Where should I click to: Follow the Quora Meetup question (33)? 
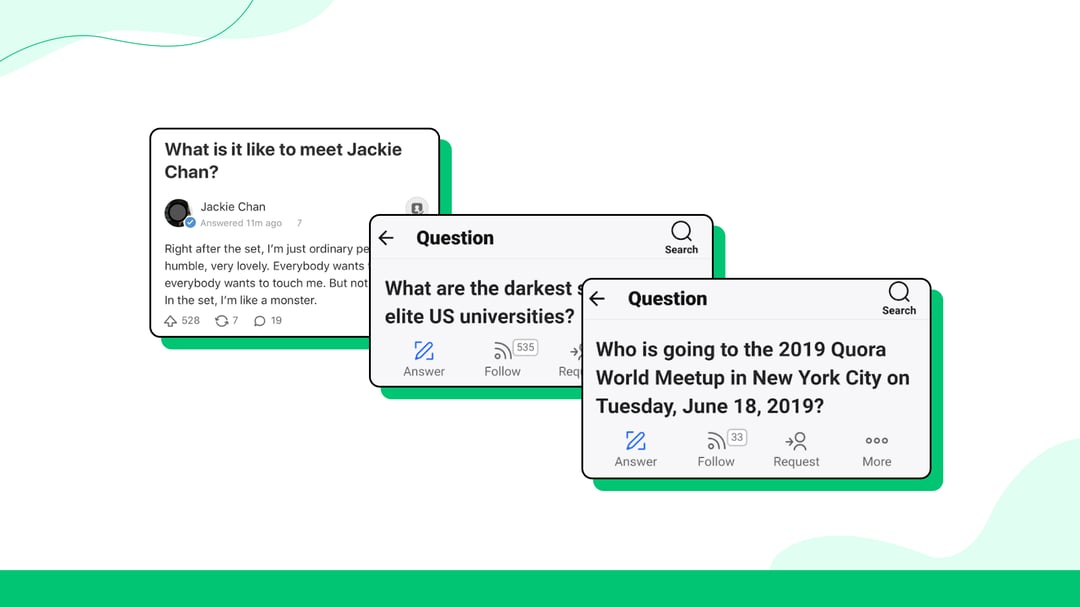(x=720, y=449)
